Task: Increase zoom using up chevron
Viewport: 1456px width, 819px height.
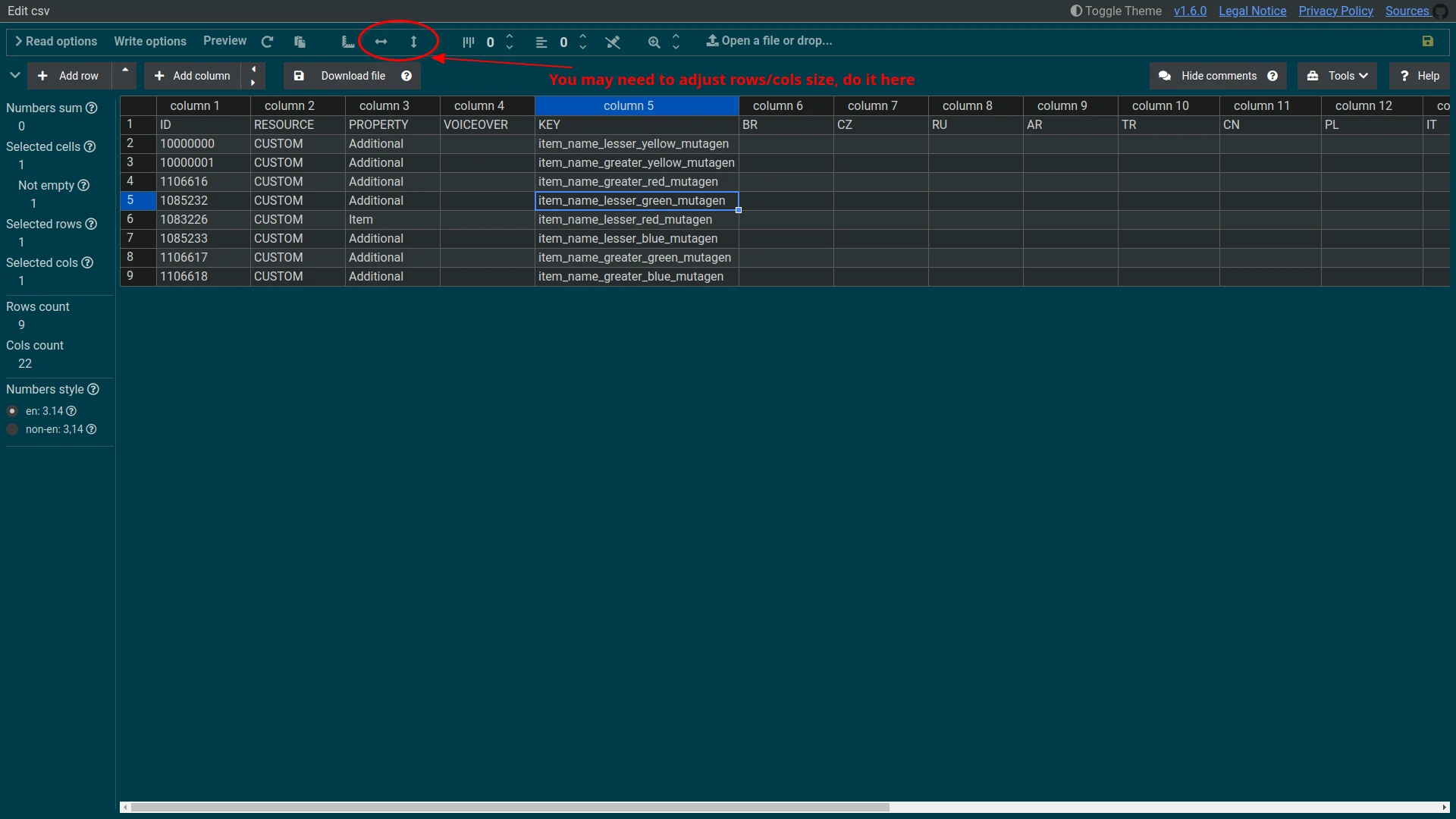Action: click(676, 36)
